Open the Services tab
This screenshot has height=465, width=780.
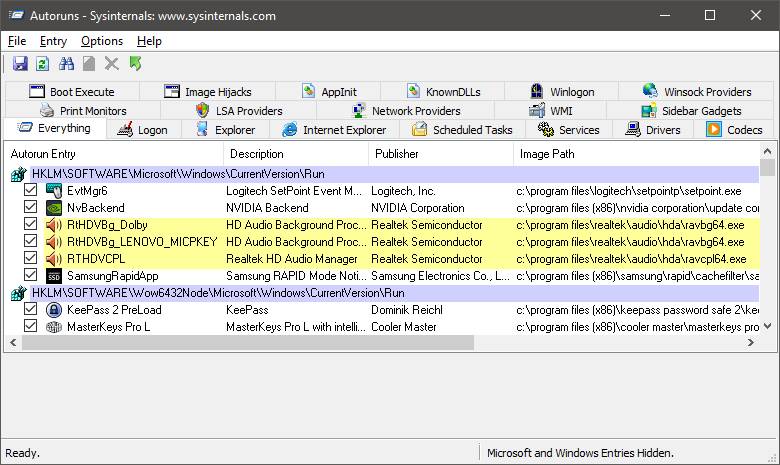click(569, 130)
